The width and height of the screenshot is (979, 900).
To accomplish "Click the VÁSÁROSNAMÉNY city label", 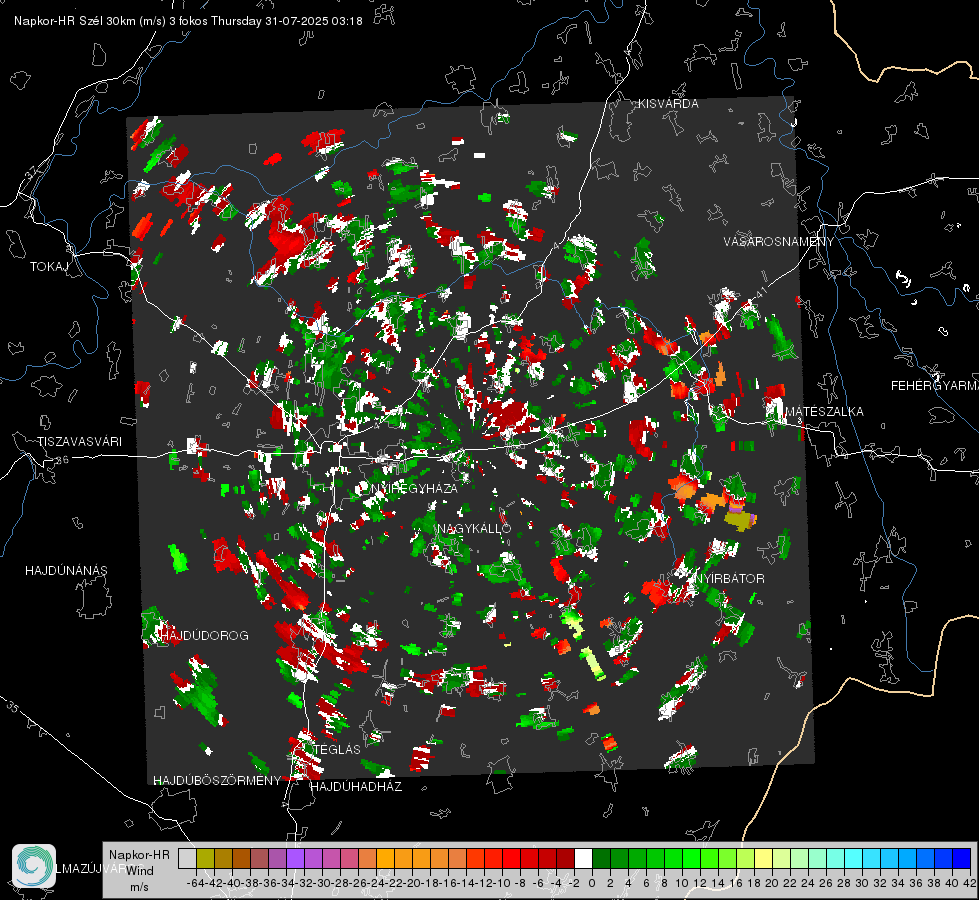I will click(x=779, y=241).
